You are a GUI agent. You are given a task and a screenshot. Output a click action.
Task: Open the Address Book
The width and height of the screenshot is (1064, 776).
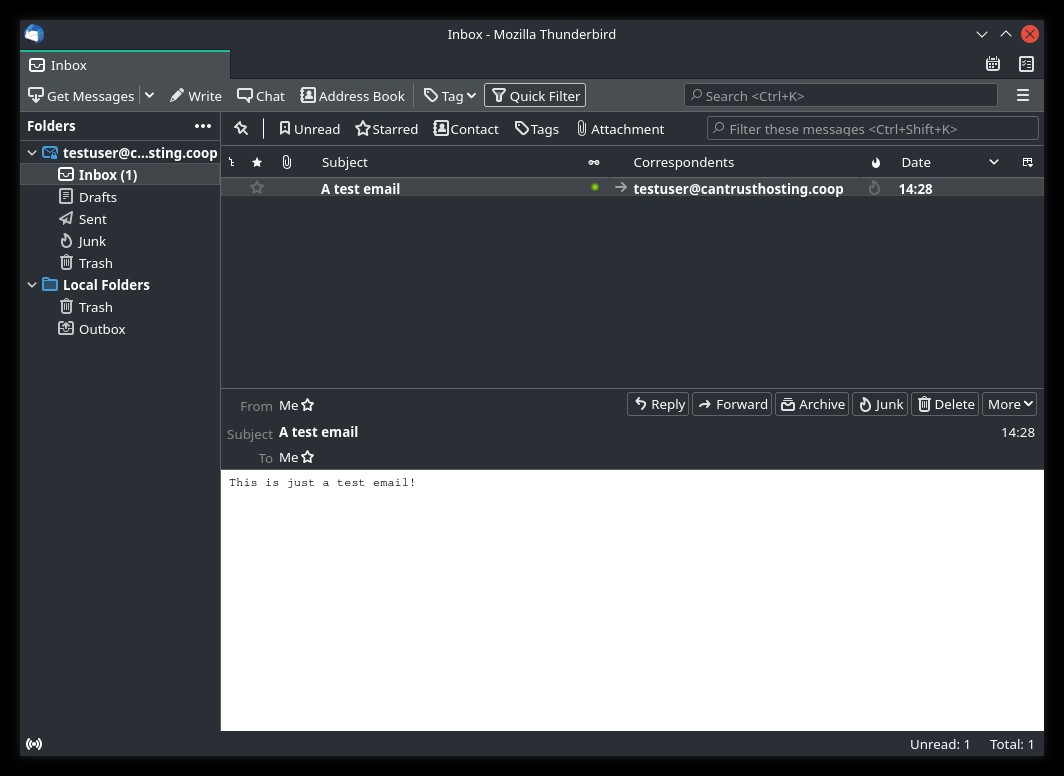[352, 96]
